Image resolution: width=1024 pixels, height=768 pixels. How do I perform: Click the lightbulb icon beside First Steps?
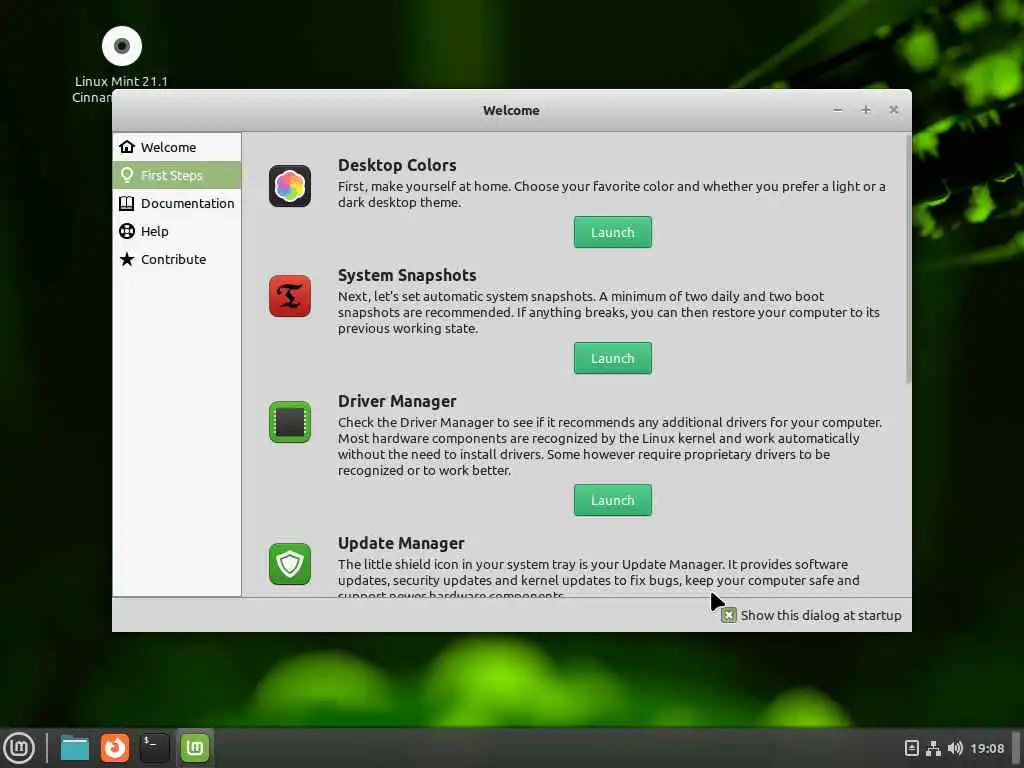point(127,175)
